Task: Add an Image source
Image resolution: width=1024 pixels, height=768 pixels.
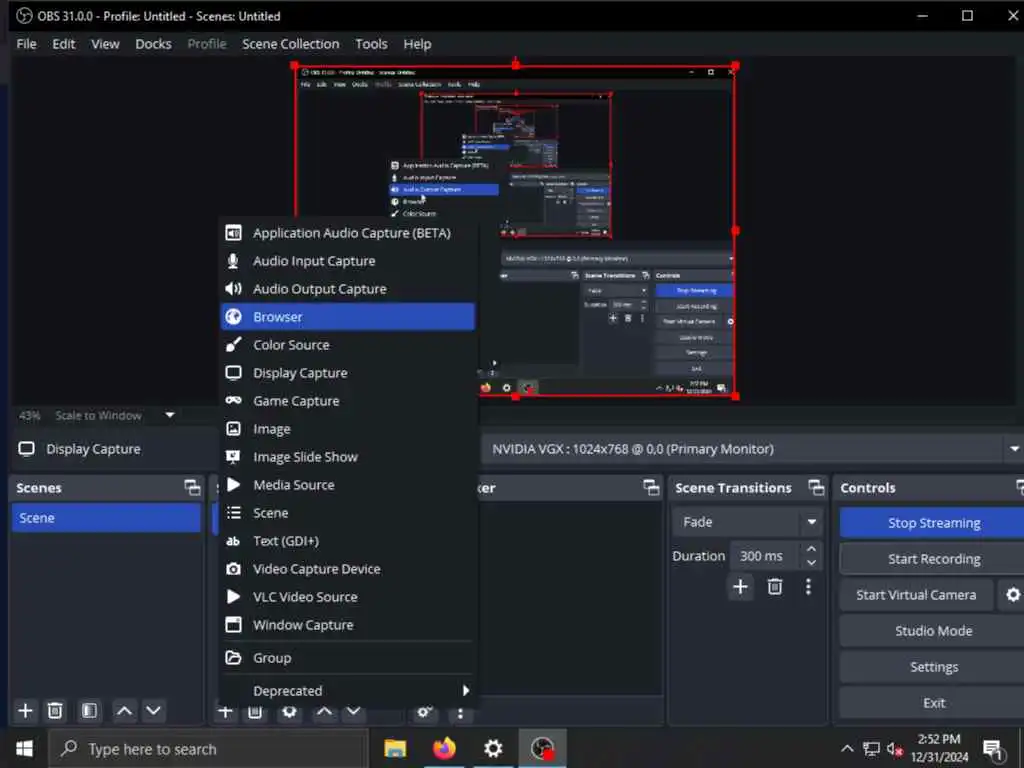Action: pos(347,429)
